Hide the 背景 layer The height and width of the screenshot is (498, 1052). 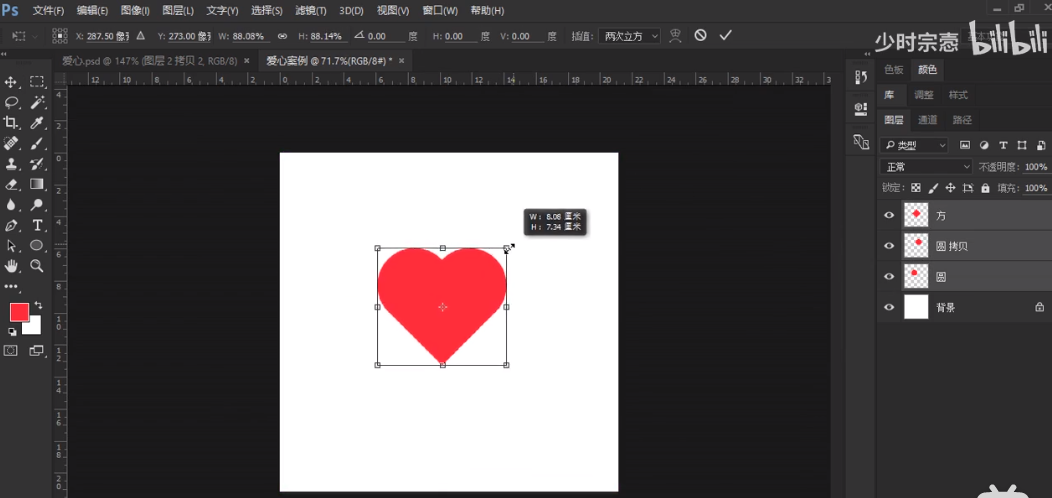click(889, 307)
